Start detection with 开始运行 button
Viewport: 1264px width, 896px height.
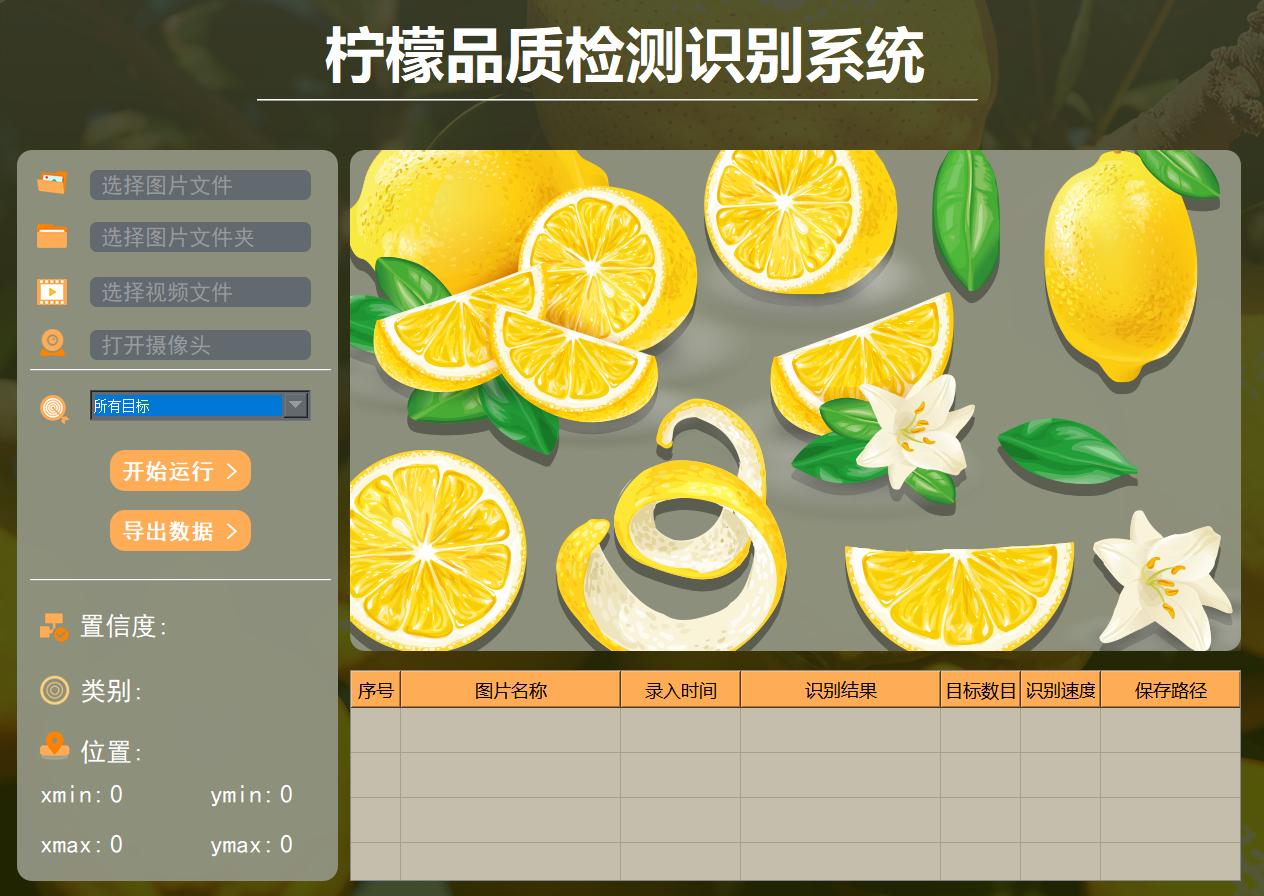(x=180, y=471)
